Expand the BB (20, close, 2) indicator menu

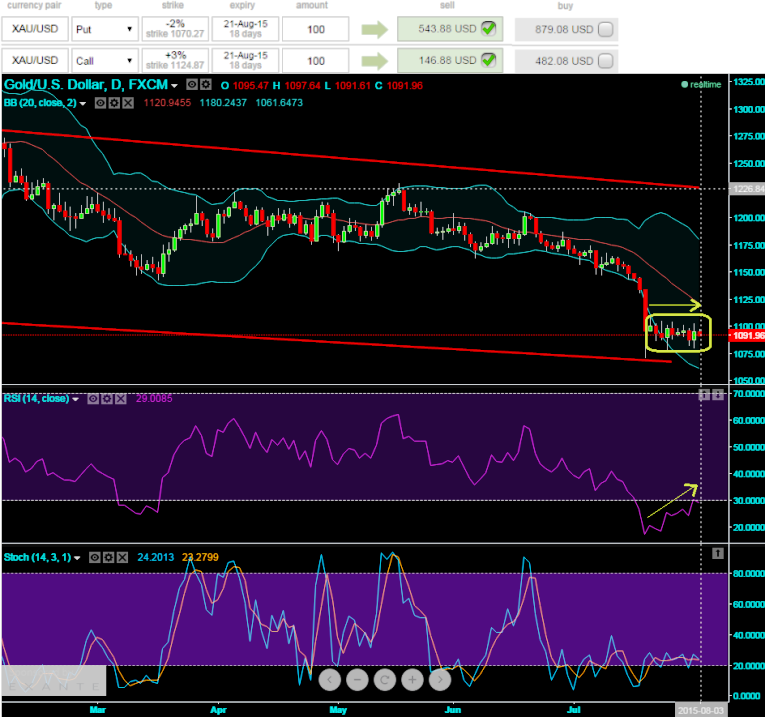(83, 103)
